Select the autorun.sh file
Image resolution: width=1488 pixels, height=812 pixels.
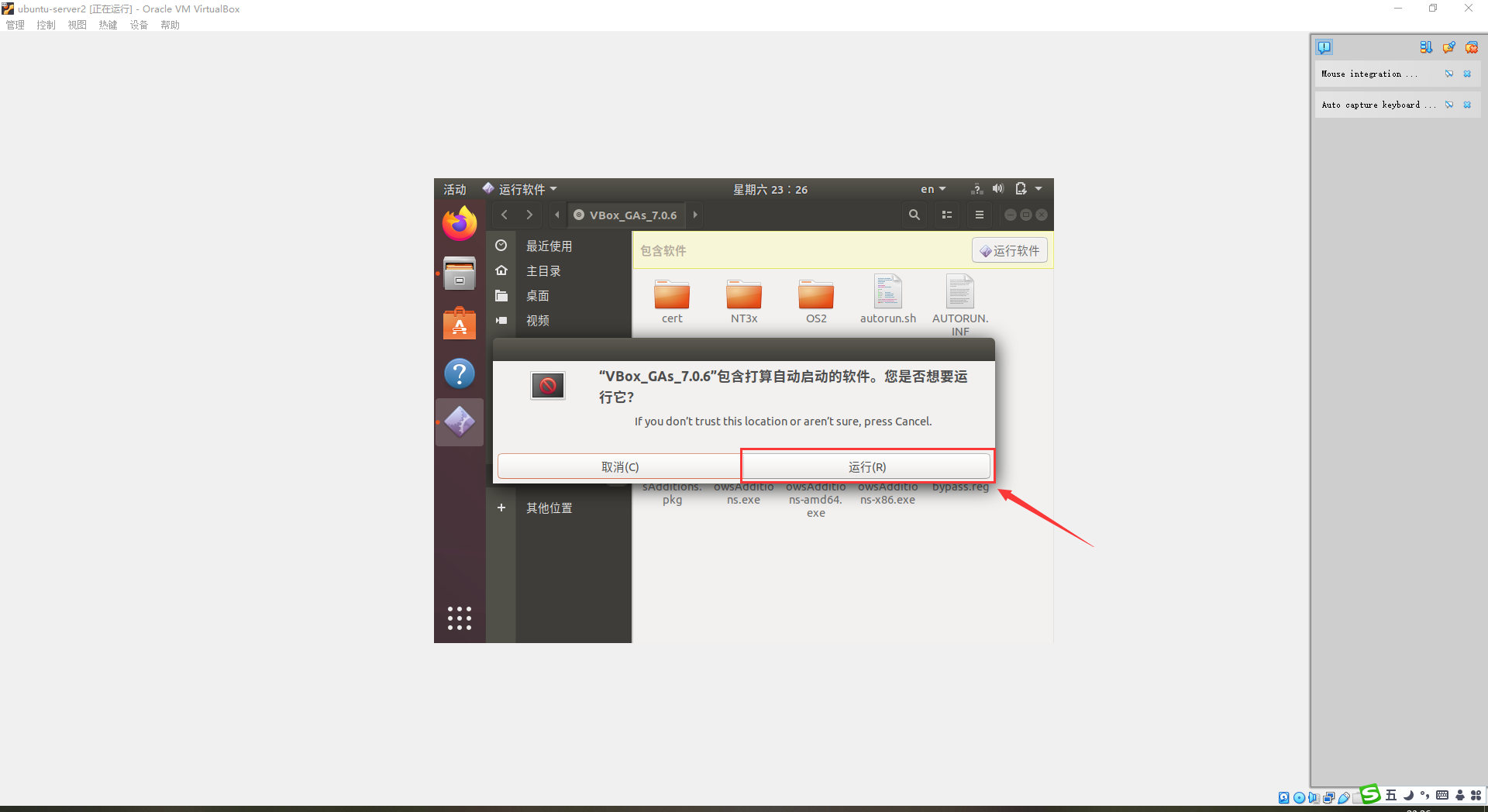click(888, 299)
